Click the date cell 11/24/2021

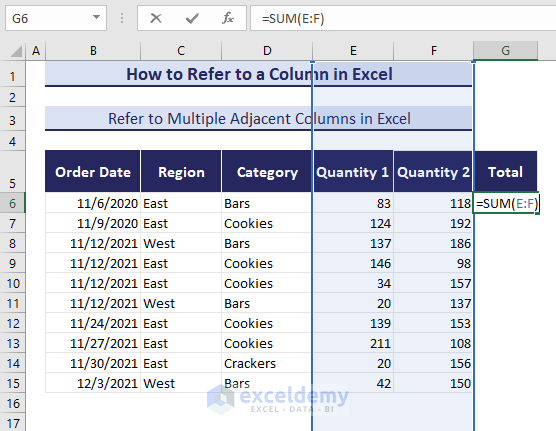(x=93, y=323)
